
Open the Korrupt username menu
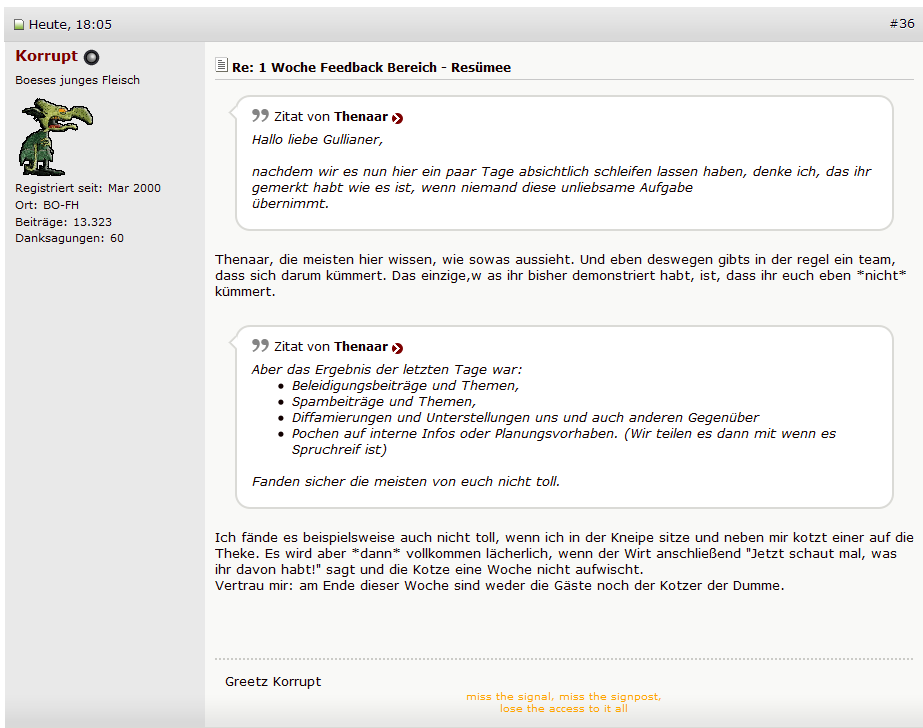coord(46,56)
